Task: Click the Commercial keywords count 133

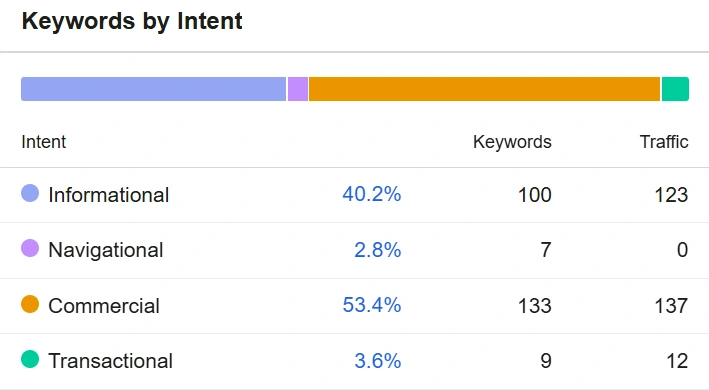Action: [x=534, y=306]
